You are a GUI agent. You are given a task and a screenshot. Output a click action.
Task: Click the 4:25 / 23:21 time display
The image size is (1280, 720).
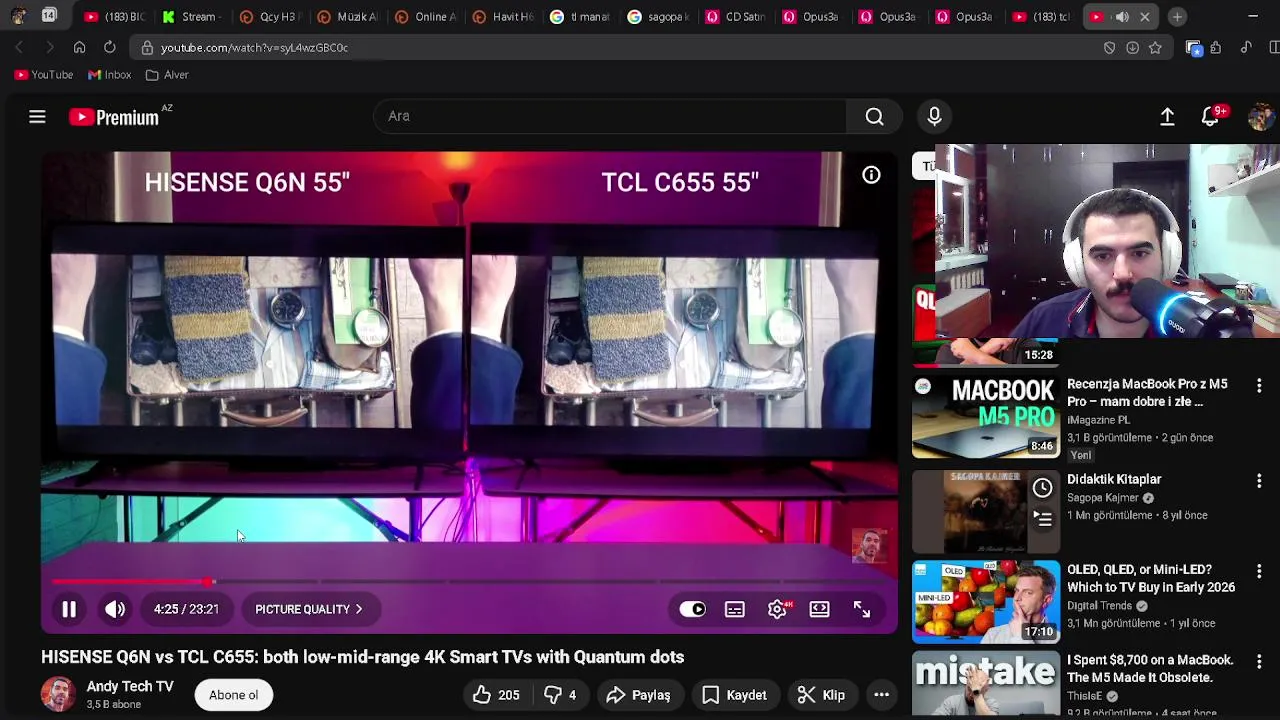(186, 609)
